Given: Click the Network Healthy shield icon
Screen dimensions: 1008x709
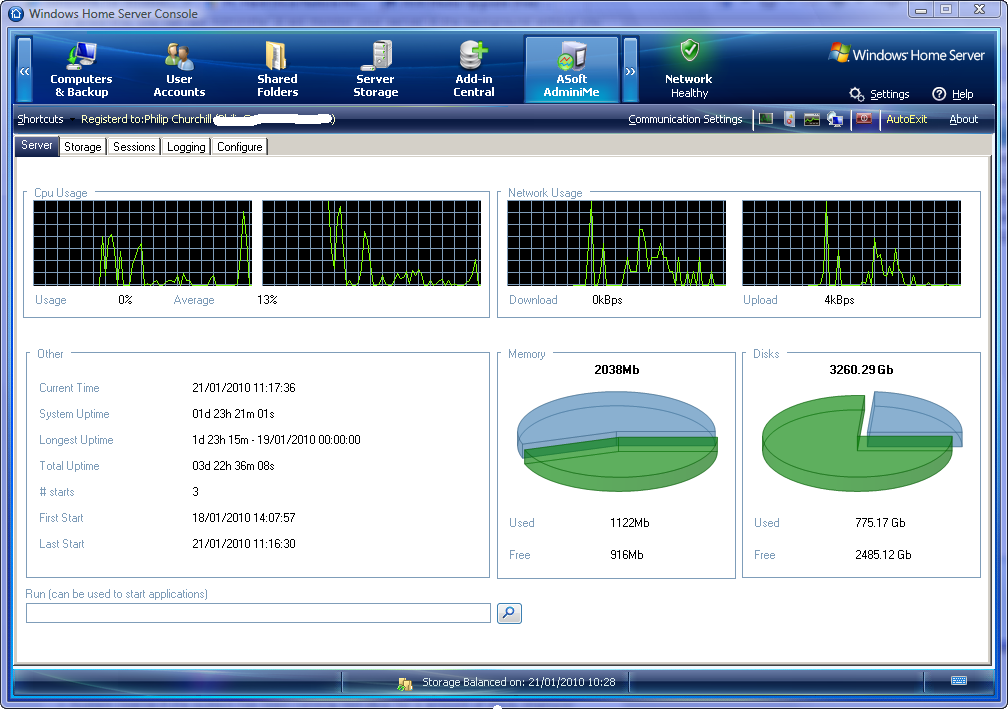Looking at the screenshot, I should (x=689, y=50).
